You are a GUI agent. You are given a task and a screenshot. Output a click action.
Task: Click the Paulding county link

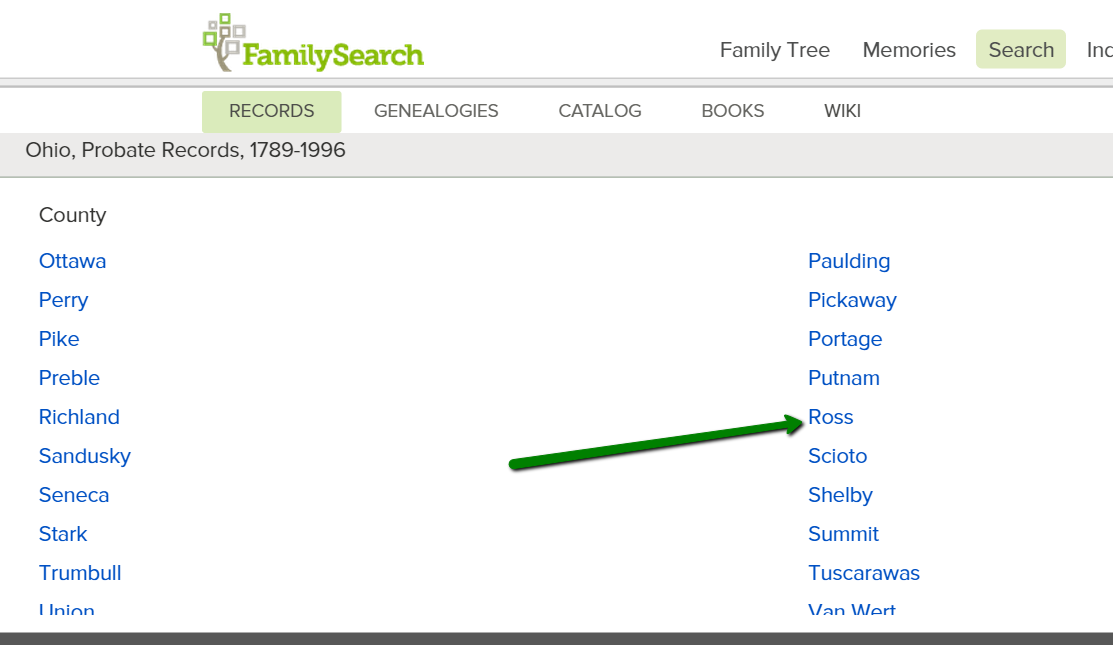849,261
